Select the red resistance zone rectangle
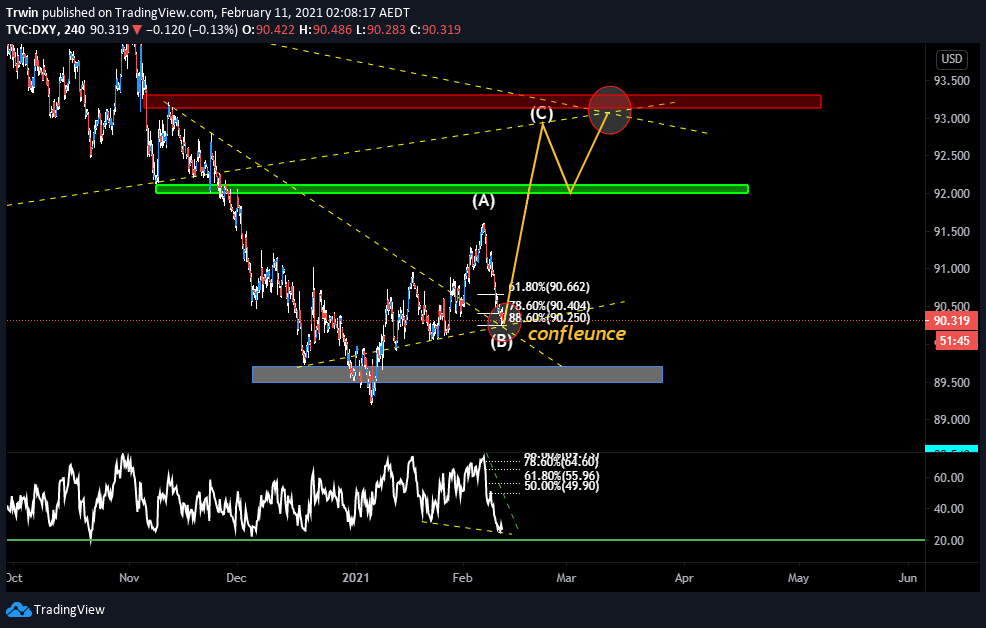 coord(482,101)
